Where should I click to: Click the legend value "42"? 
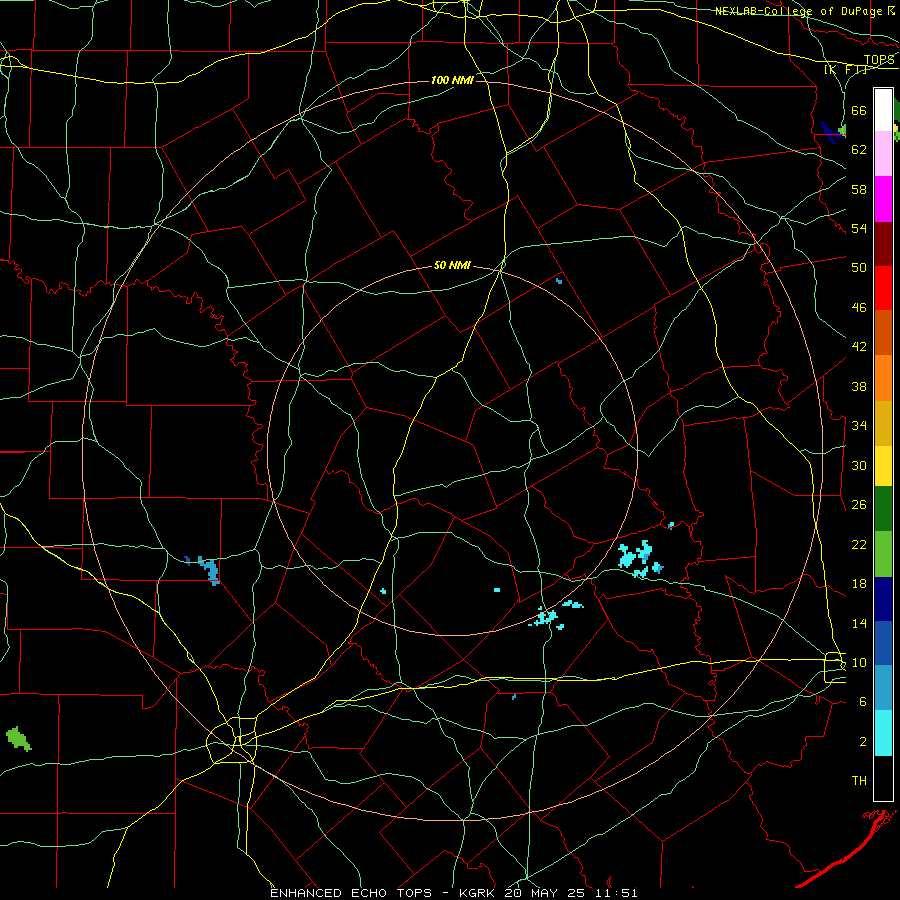point(859,347)
